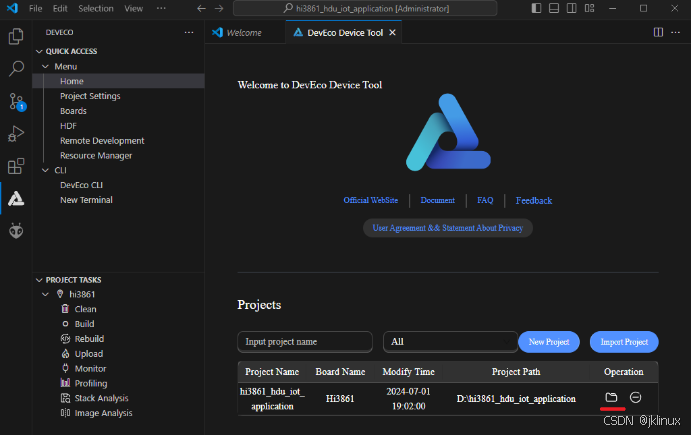Open the View menu
The image size is (692, 435).
point(133,8)
